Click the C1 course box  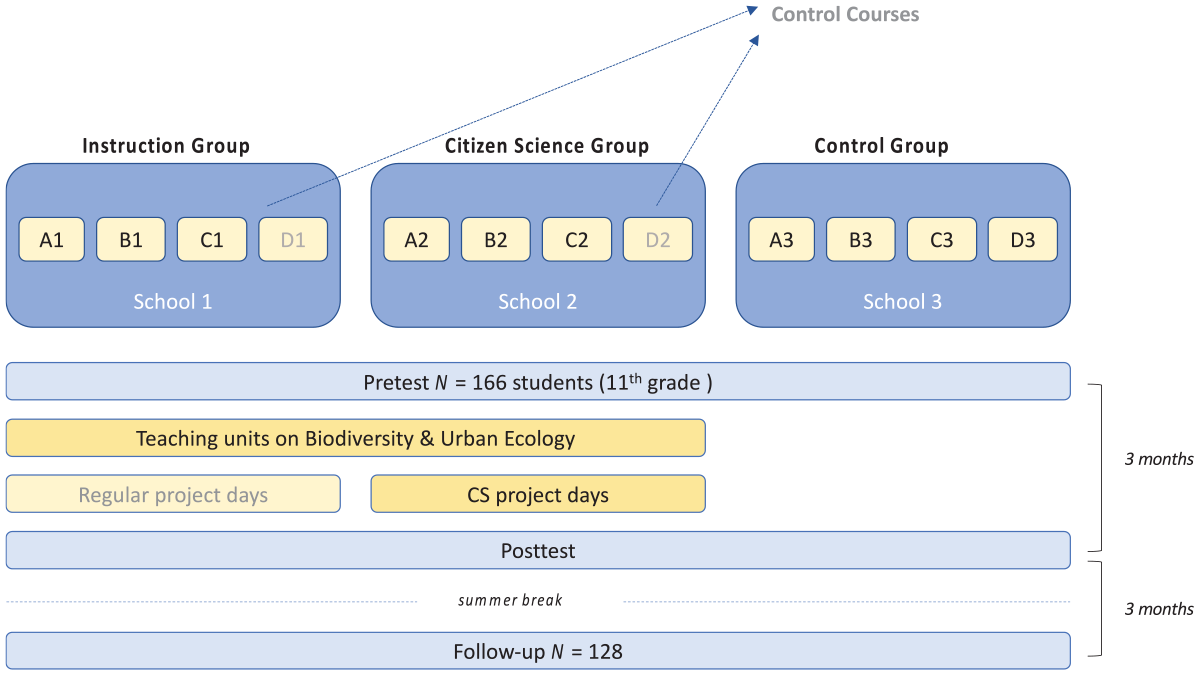tap(212, 239)
